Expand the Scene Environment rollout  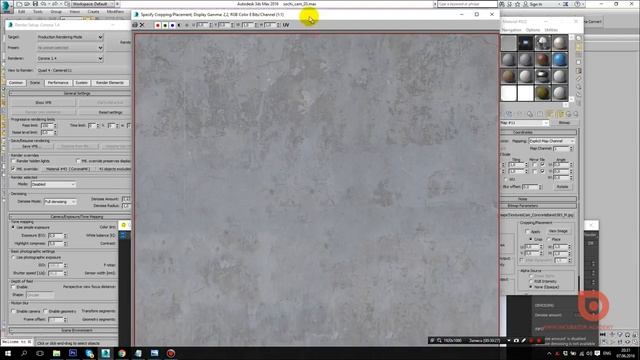64,330
